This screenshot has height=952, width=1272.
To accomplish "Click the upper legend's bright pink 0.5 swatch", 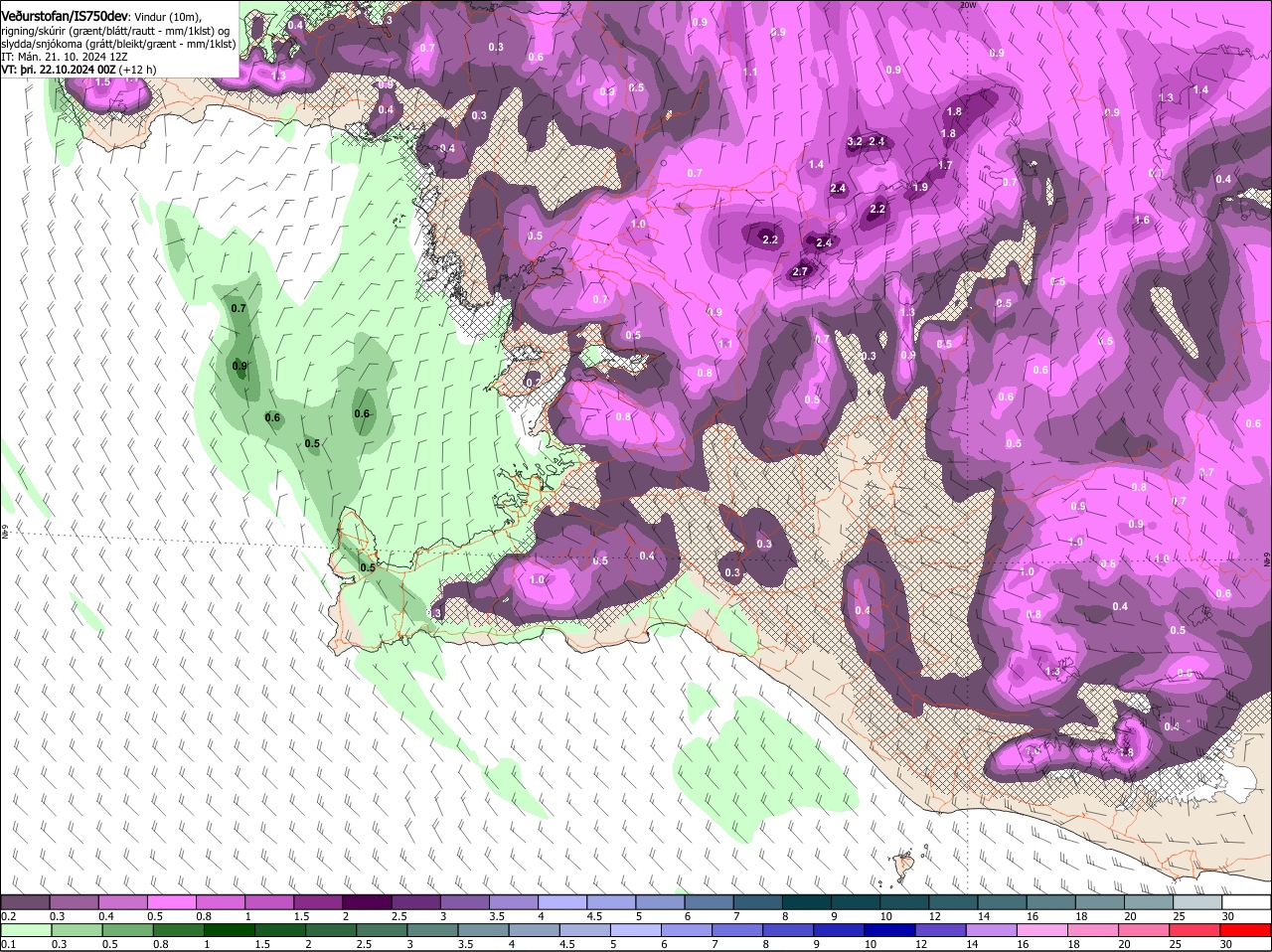I will [x=171, y=902].
